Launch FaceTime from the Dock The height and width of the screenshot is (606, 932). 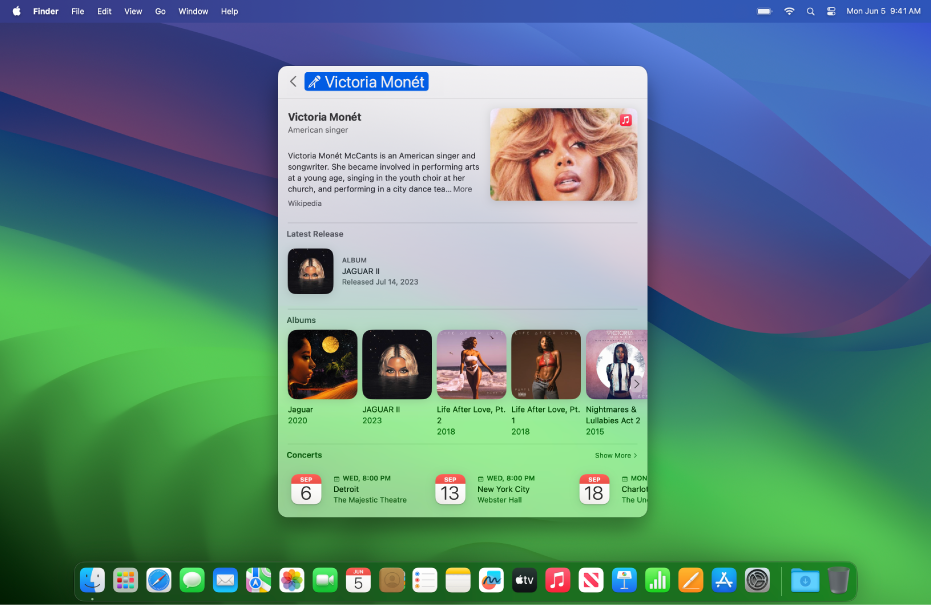325,580
